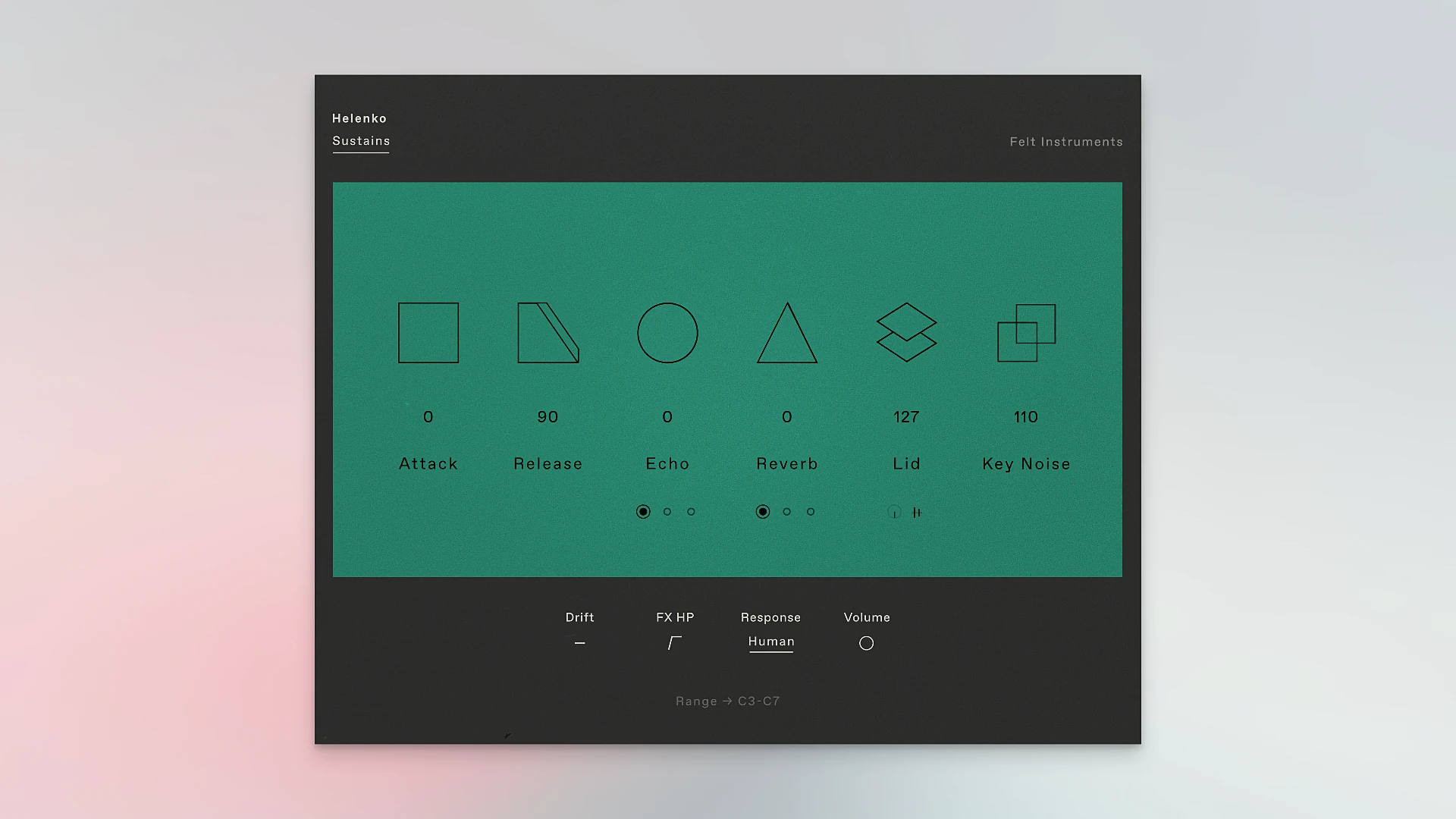Select the first Echo type radio button
Image resolution: width=1456 pixels, height=819 pixels.
[643, 512]
